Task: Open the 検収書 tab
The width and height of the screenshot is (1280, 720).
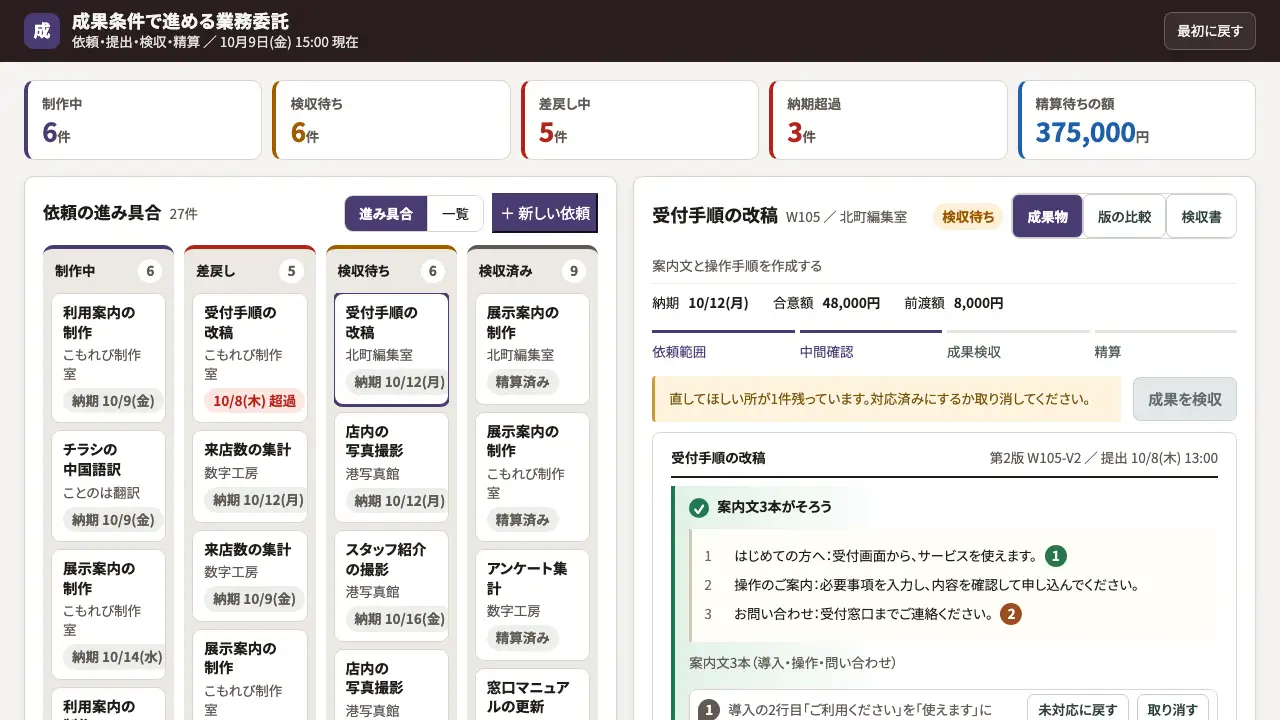Action: (x=1201, y=216)
